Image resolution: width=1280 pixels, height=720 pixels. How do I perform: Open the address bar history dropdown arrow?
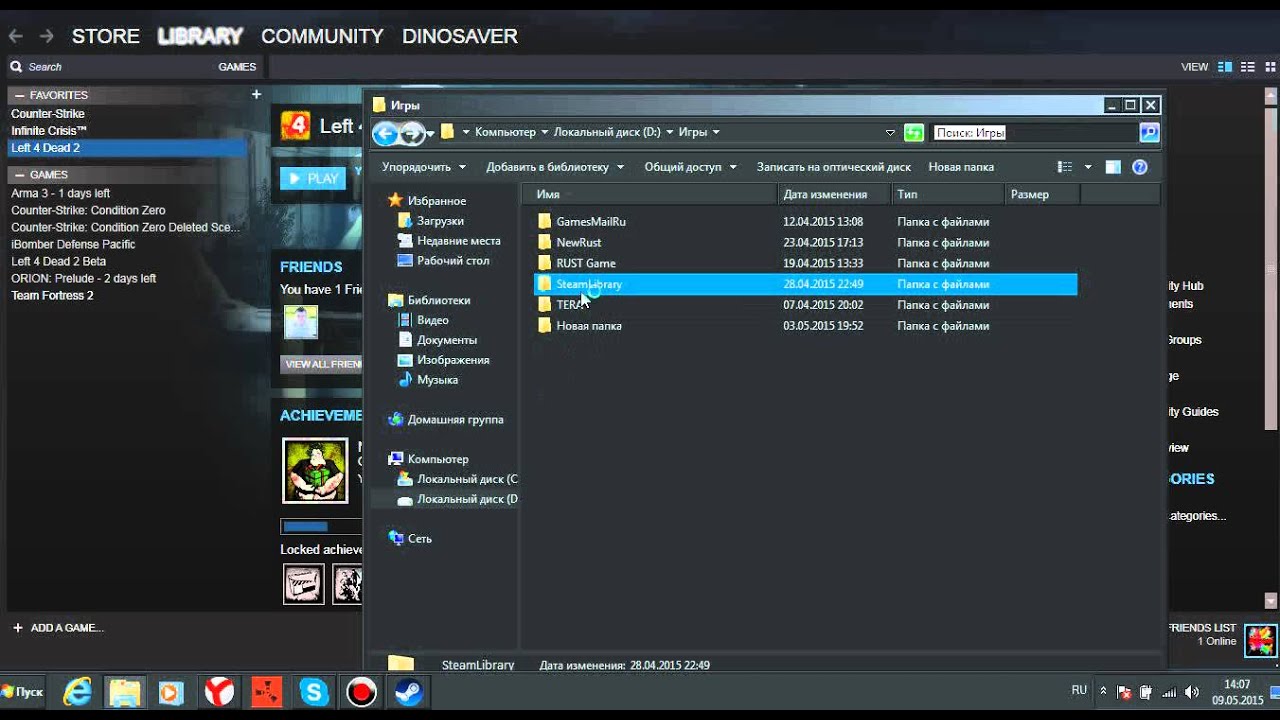coord(890,132)
